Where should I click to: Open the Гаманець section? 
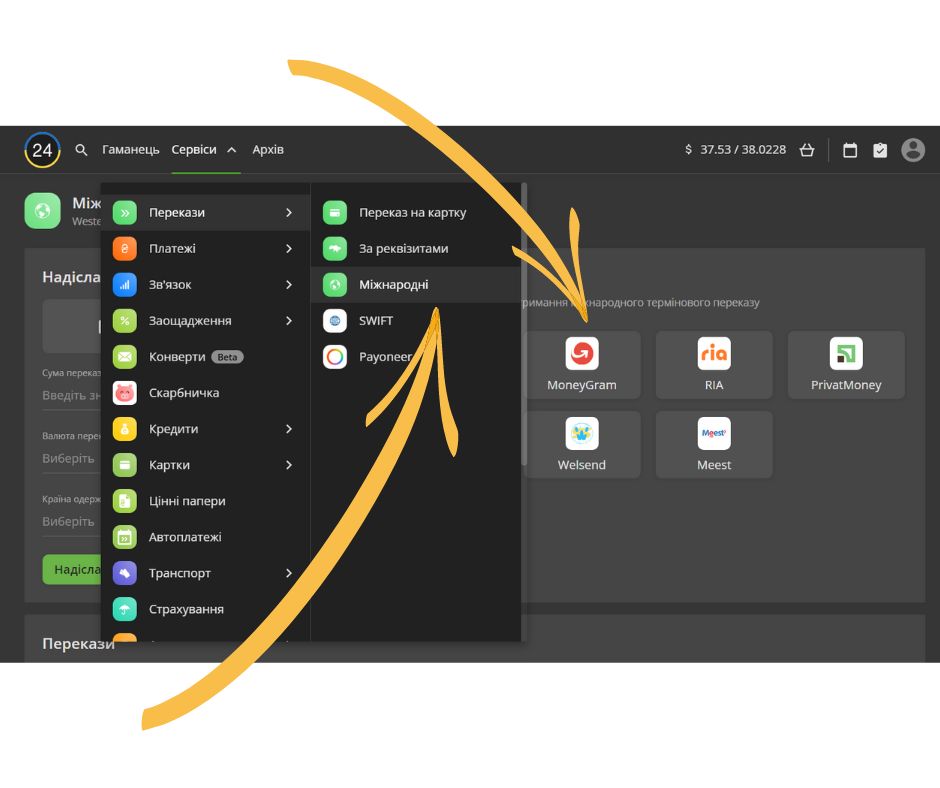click(131, 150)
